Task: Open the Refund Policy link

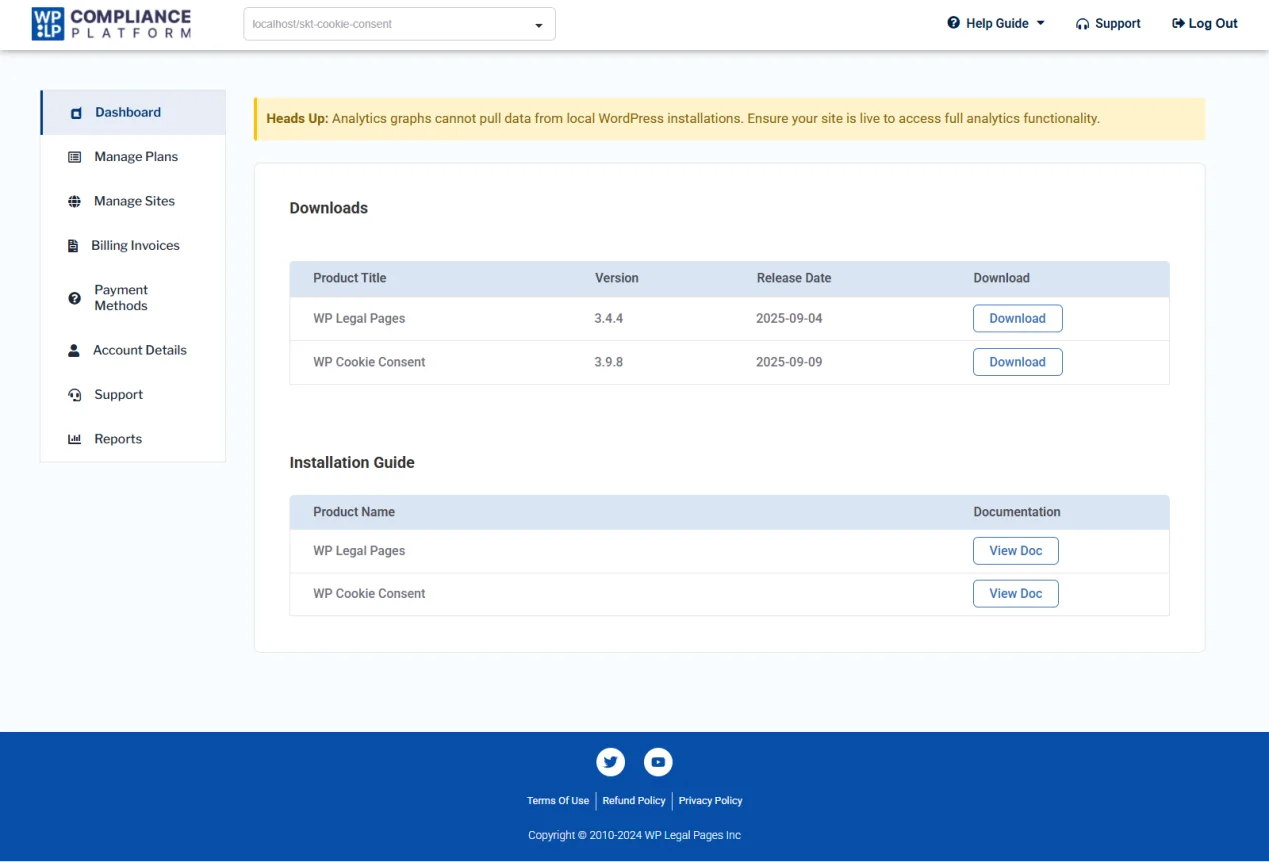Action: (x=634, y=801)
